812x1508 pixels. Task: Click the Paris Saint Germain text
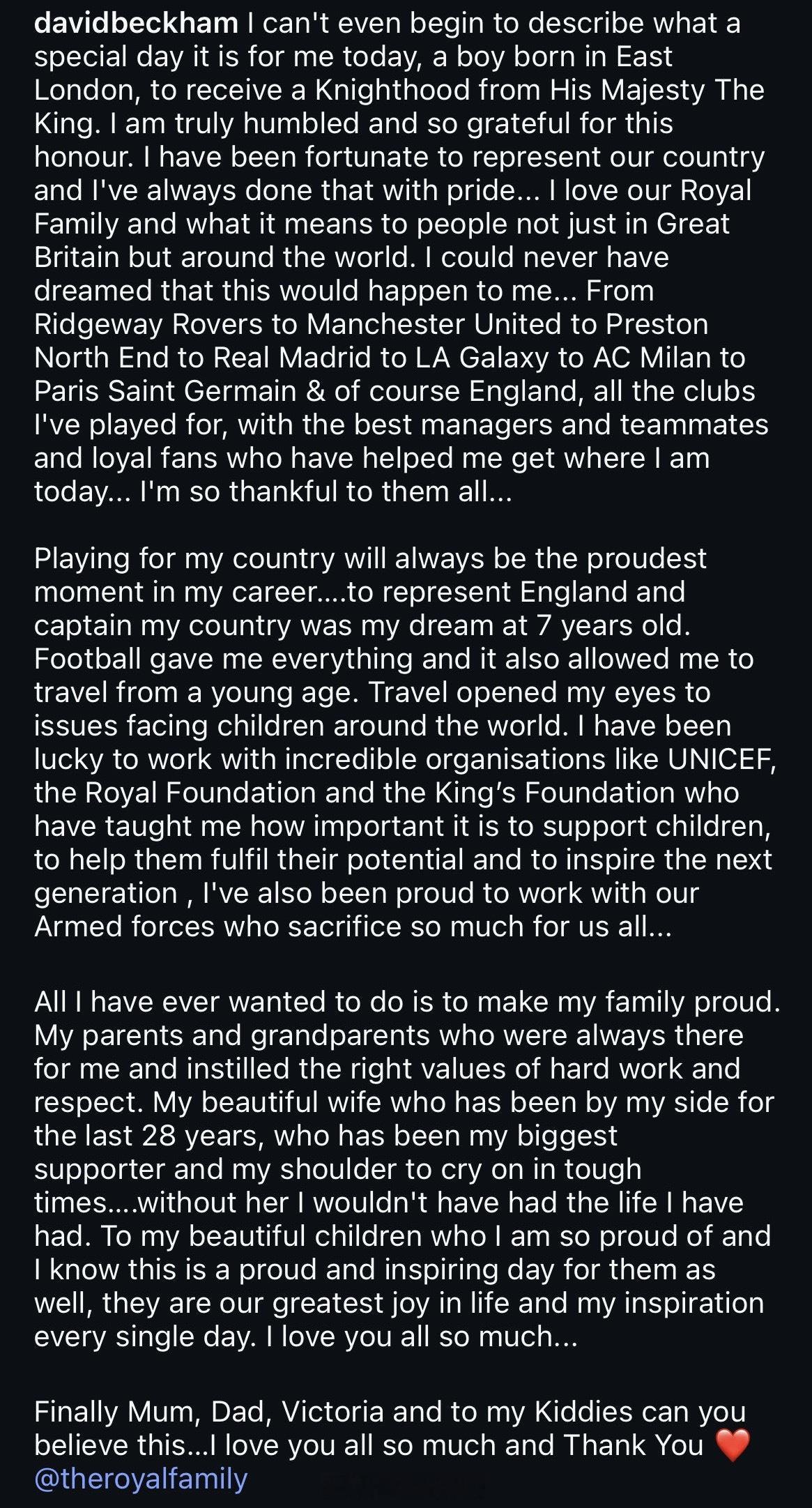(165, 391)
